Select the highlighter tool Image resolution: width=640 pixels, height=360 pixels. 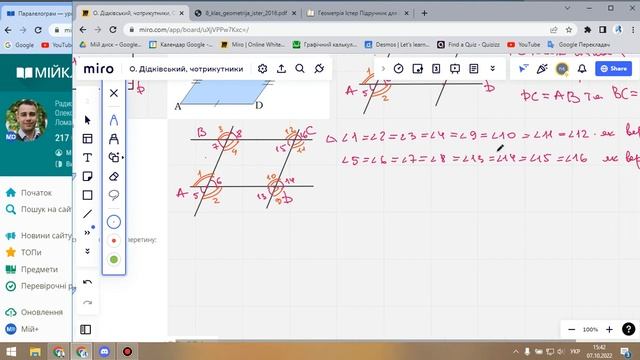[x=114, y=139]
